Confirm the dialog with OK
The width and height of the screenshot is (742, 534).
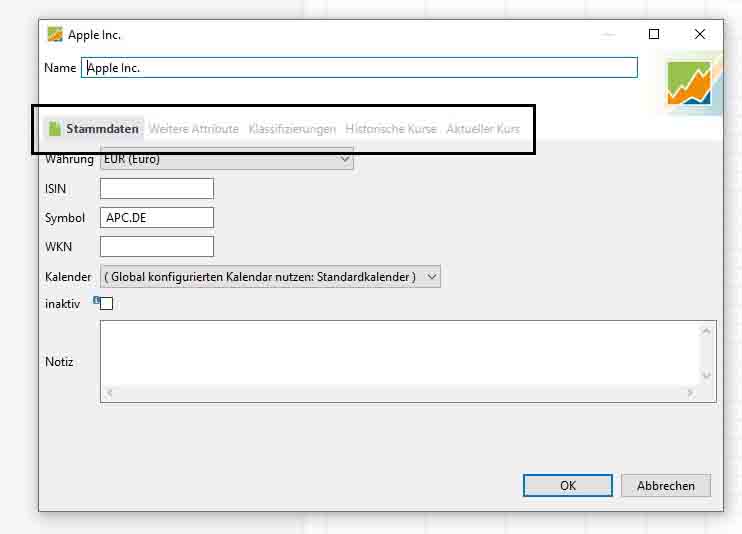tap(568, 486)
